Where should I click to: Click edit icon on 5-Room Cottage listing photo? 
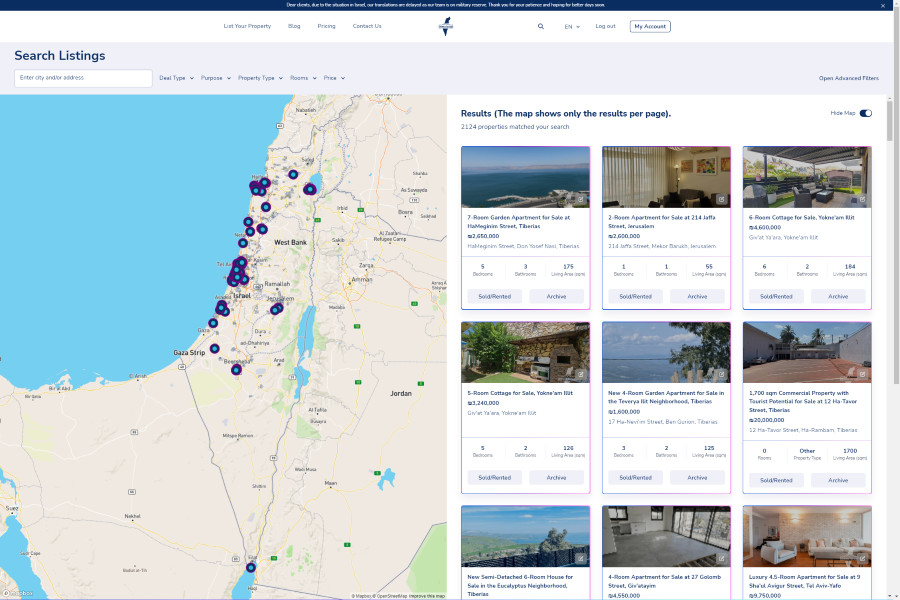pos(580,375)
